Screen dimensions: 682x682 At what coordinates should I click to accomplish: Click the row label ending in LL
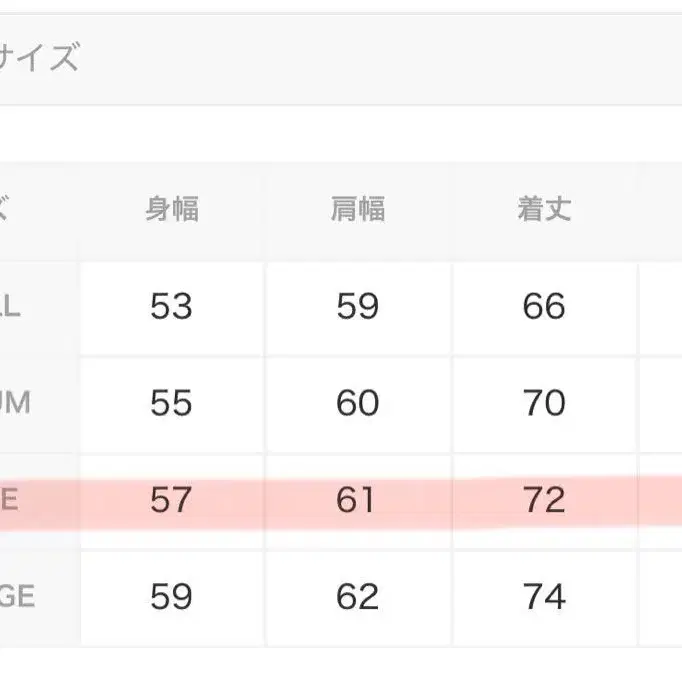12,307
